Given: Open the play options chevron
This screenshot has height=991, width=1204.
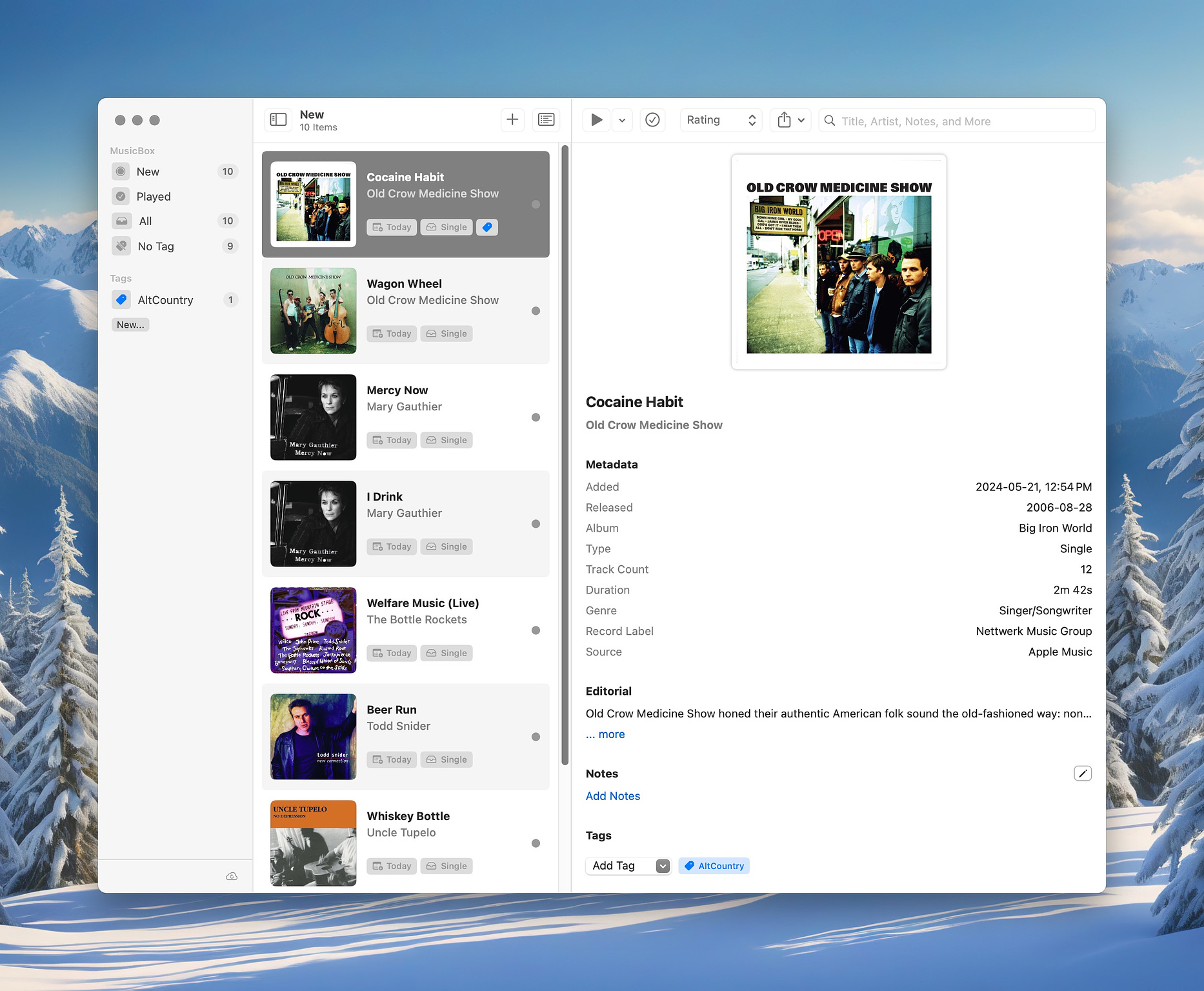Looking at the screenshot, I should click(622, 120).
